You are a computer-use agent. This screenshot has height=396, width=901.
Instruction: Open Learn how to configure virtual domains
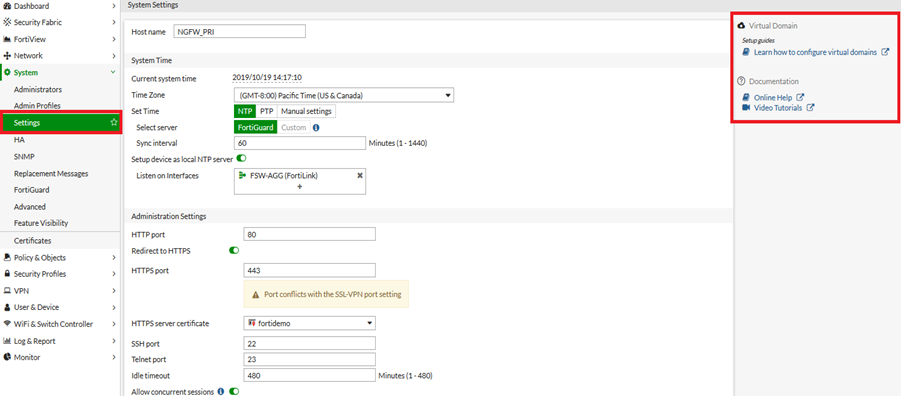pyautogui.click(x=815, y=52)
